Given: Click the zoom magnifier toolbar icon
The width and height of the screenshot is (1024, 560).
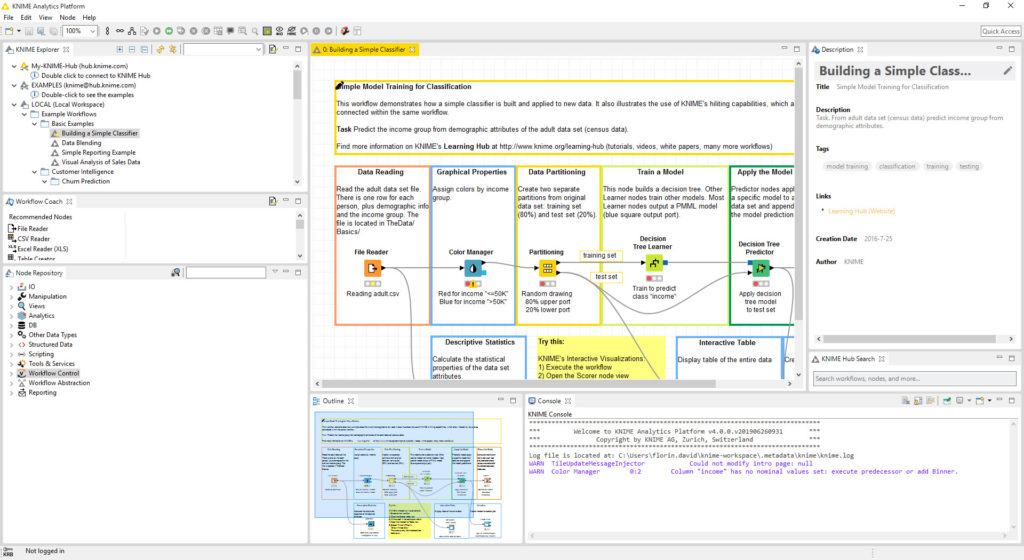Looking at the screenshot, I should [x=255, y=31].
